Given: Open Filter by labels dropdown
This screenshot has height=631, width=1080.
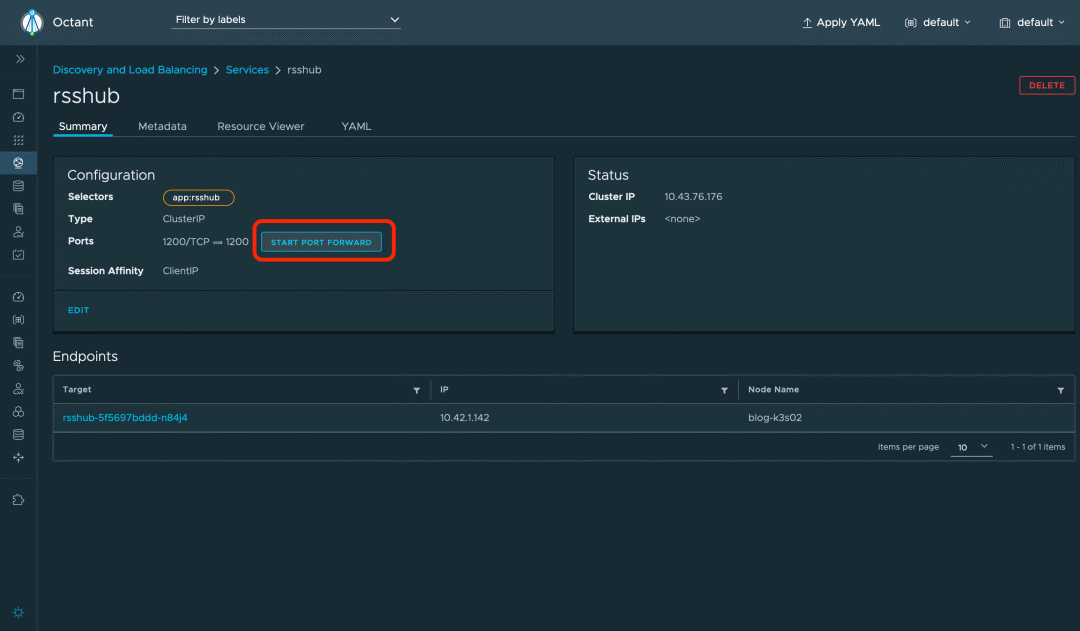Looking at the screenshot, I should (286, 20).
